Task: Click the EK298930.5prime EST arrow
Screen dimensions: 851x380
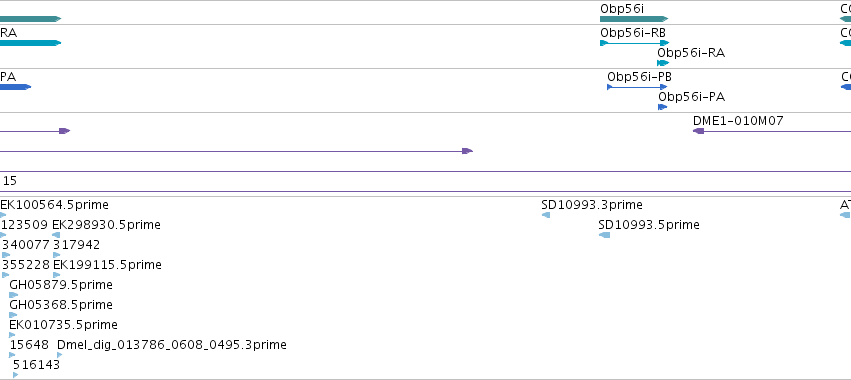Action: [x=56, y=235]
